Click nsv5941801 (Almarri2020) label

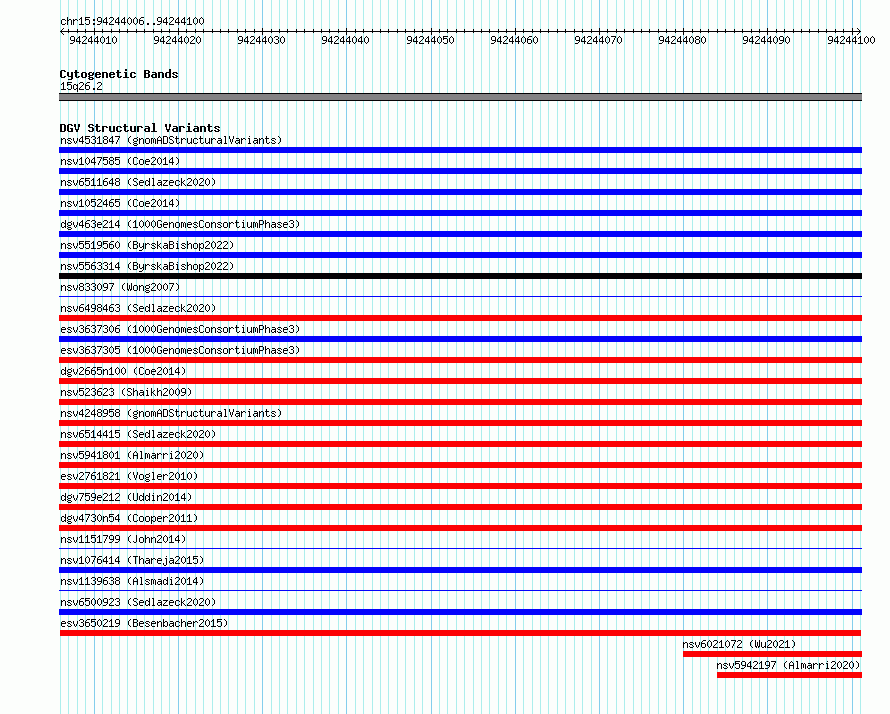pyautogui.click(x=132, y=455)
